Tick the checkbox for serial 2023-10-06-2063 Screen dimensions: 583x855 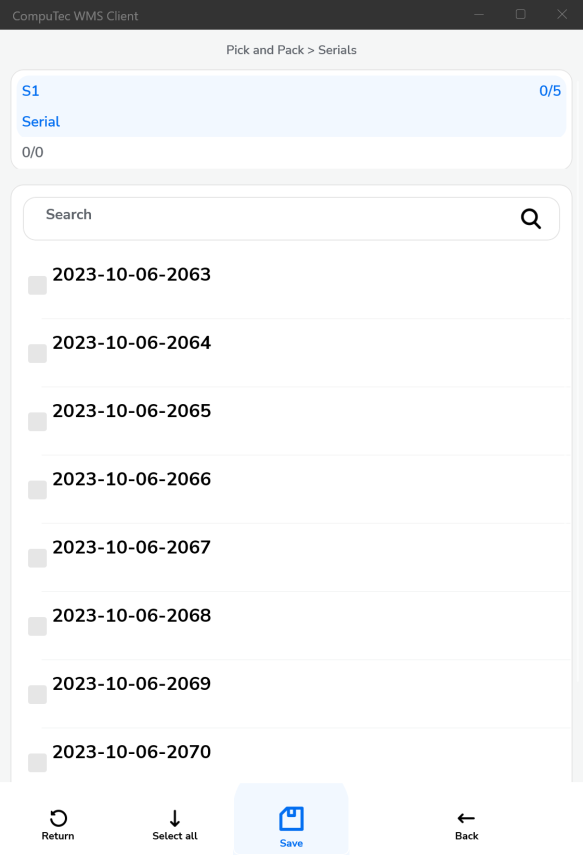(x=37, y=285)
